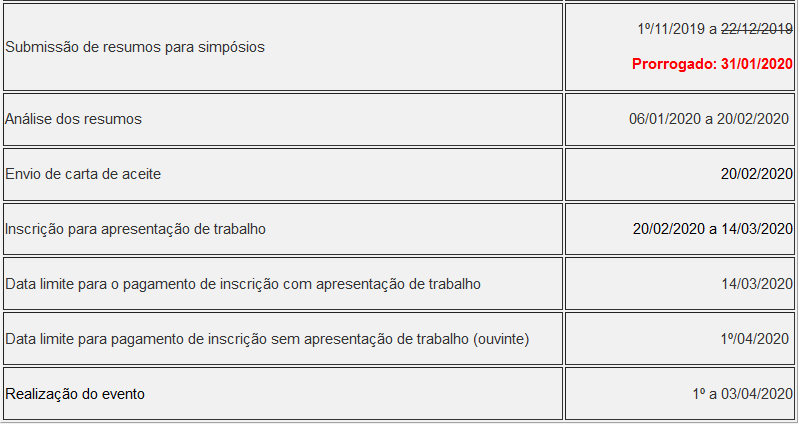
Task: Click the 'Análise dos resumos' row label
Action: pos(73,119)
